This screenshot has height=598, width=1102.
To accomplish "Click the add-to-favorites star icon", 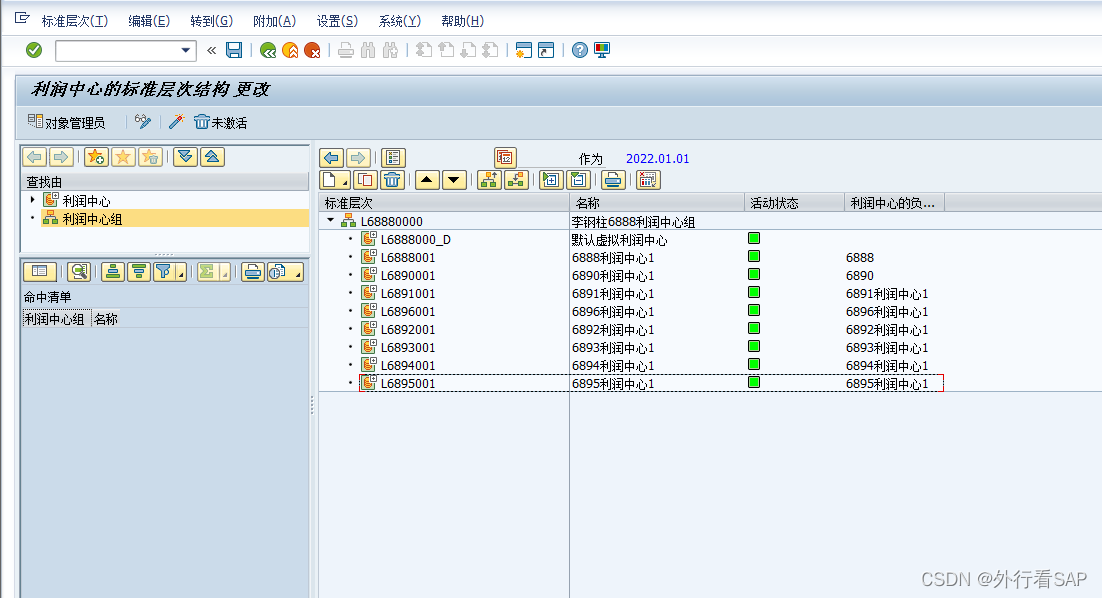I will click(96, 156).
